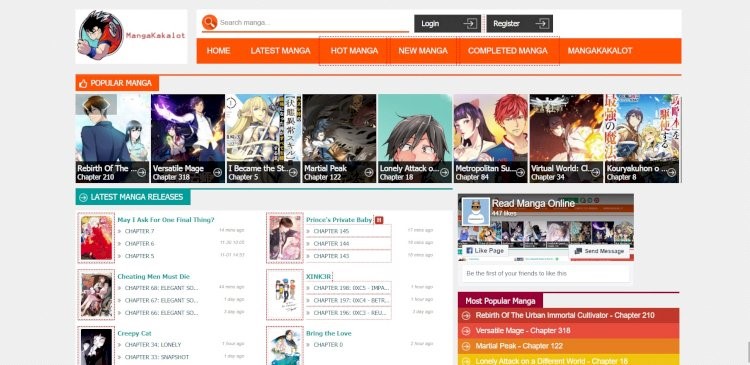
Task: Click arrow icon on I Became the St... card
Action: pos(293,172)
